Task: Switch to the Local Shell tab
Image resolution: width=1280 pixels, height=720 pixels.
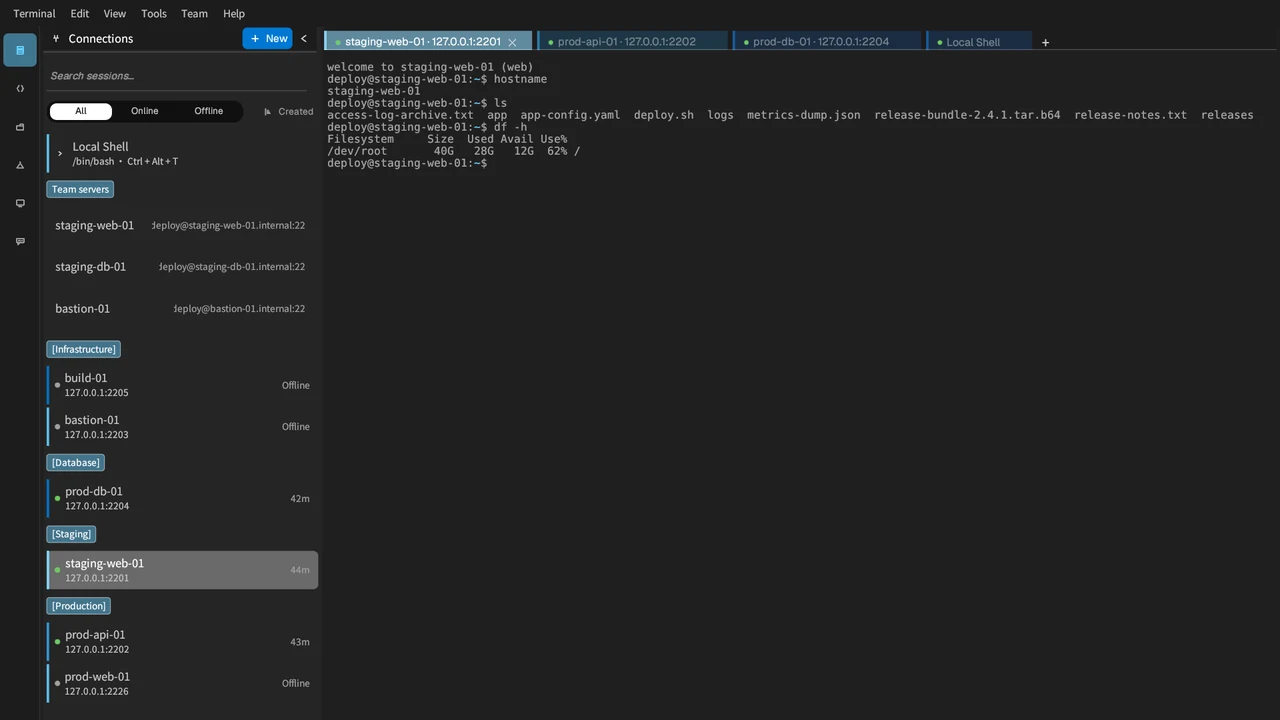Action: tap(978, 42)
